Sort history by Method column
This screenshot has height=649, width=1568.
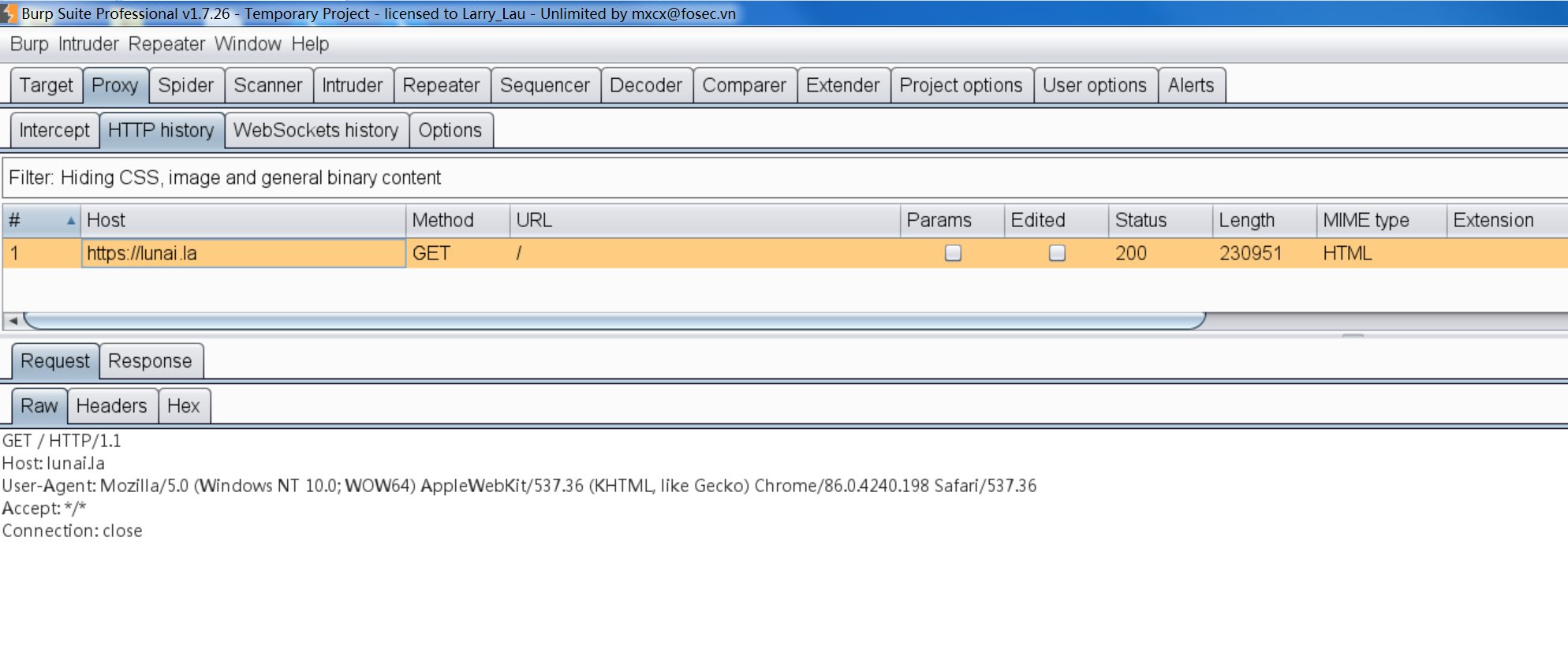click(457, 221)
